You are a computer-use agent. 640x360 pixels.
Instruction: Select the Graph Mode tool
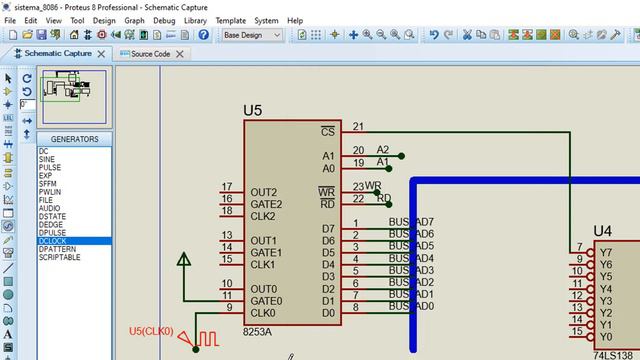(x=8, y=200)
